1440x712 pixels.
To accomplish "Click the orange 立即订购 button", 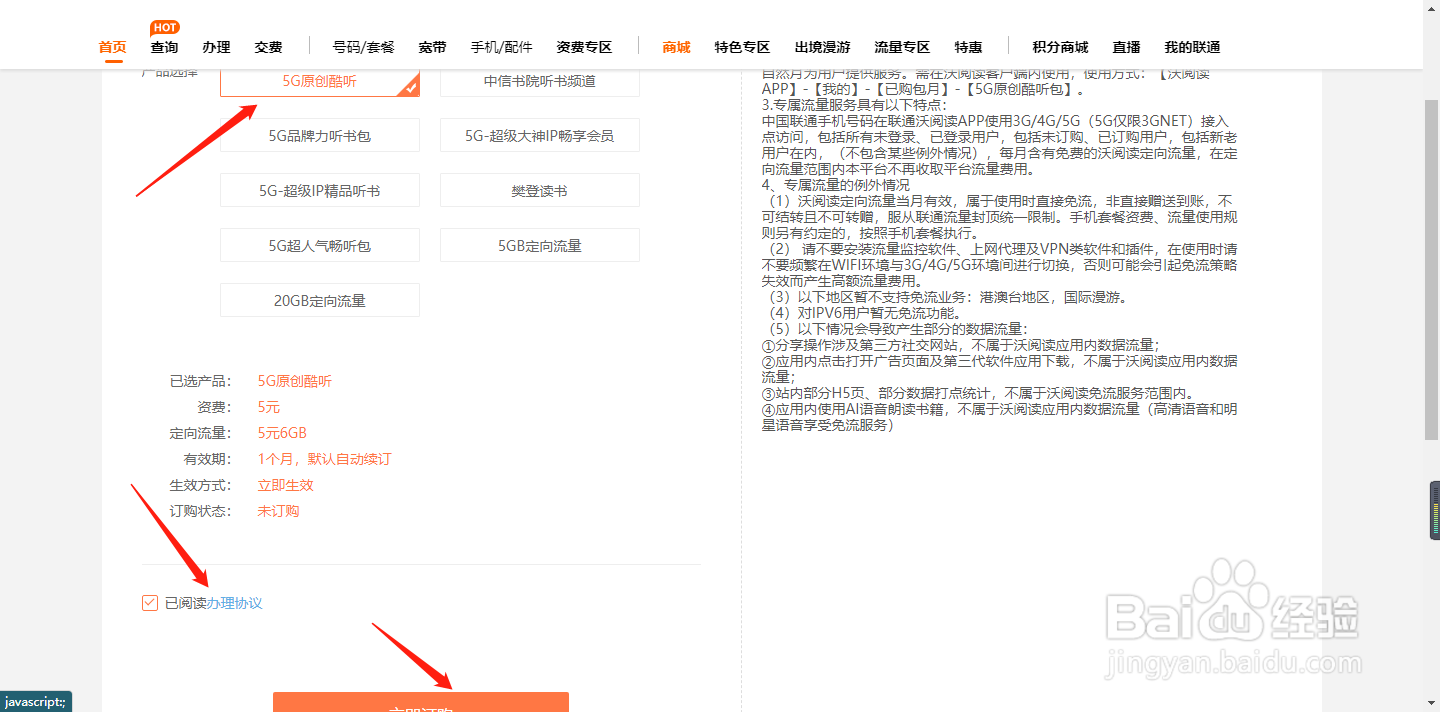I will [x=421, y=702].
